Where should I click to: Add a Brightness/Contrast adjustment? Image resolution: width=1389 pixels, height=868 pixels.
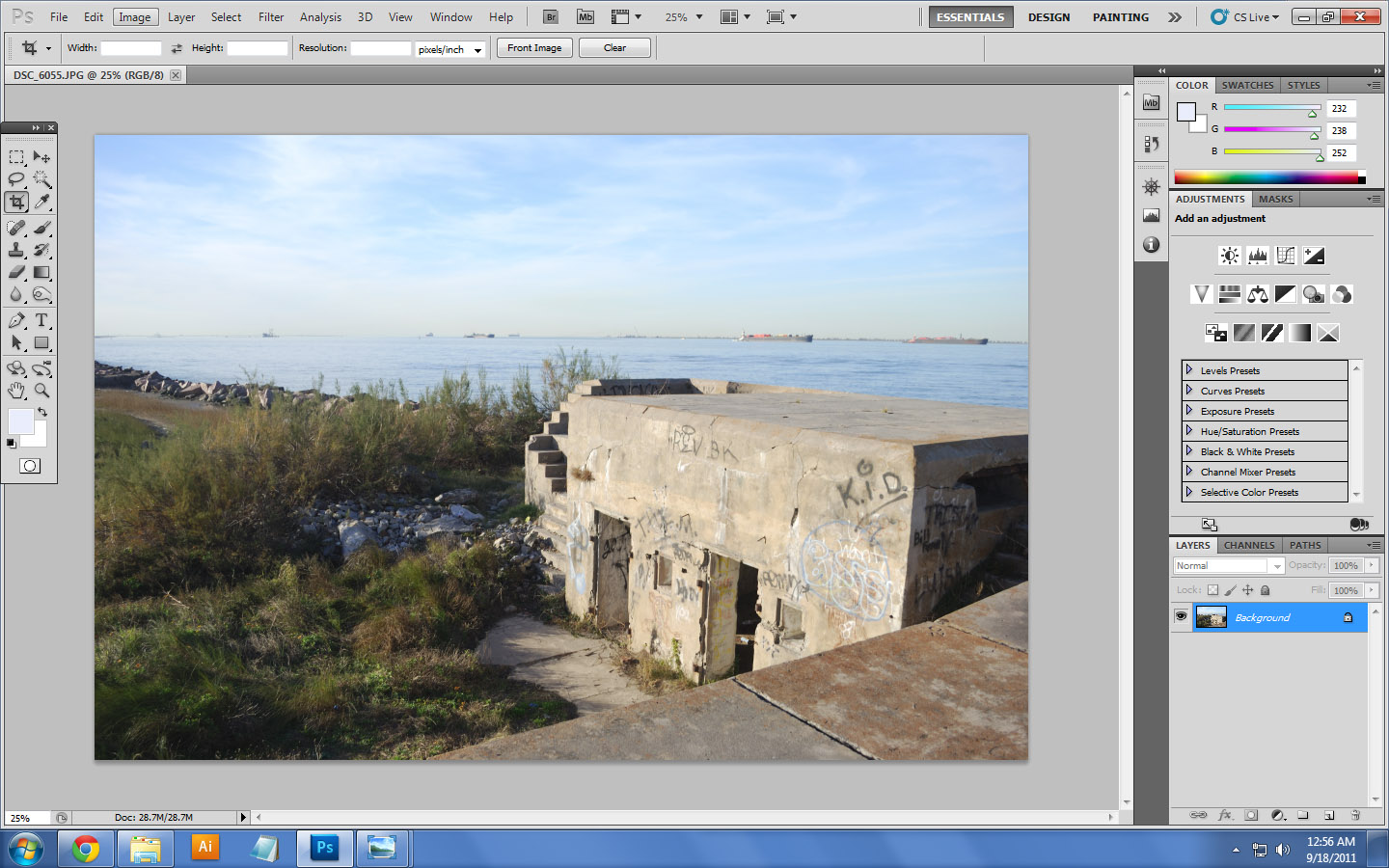(1229, 256)
